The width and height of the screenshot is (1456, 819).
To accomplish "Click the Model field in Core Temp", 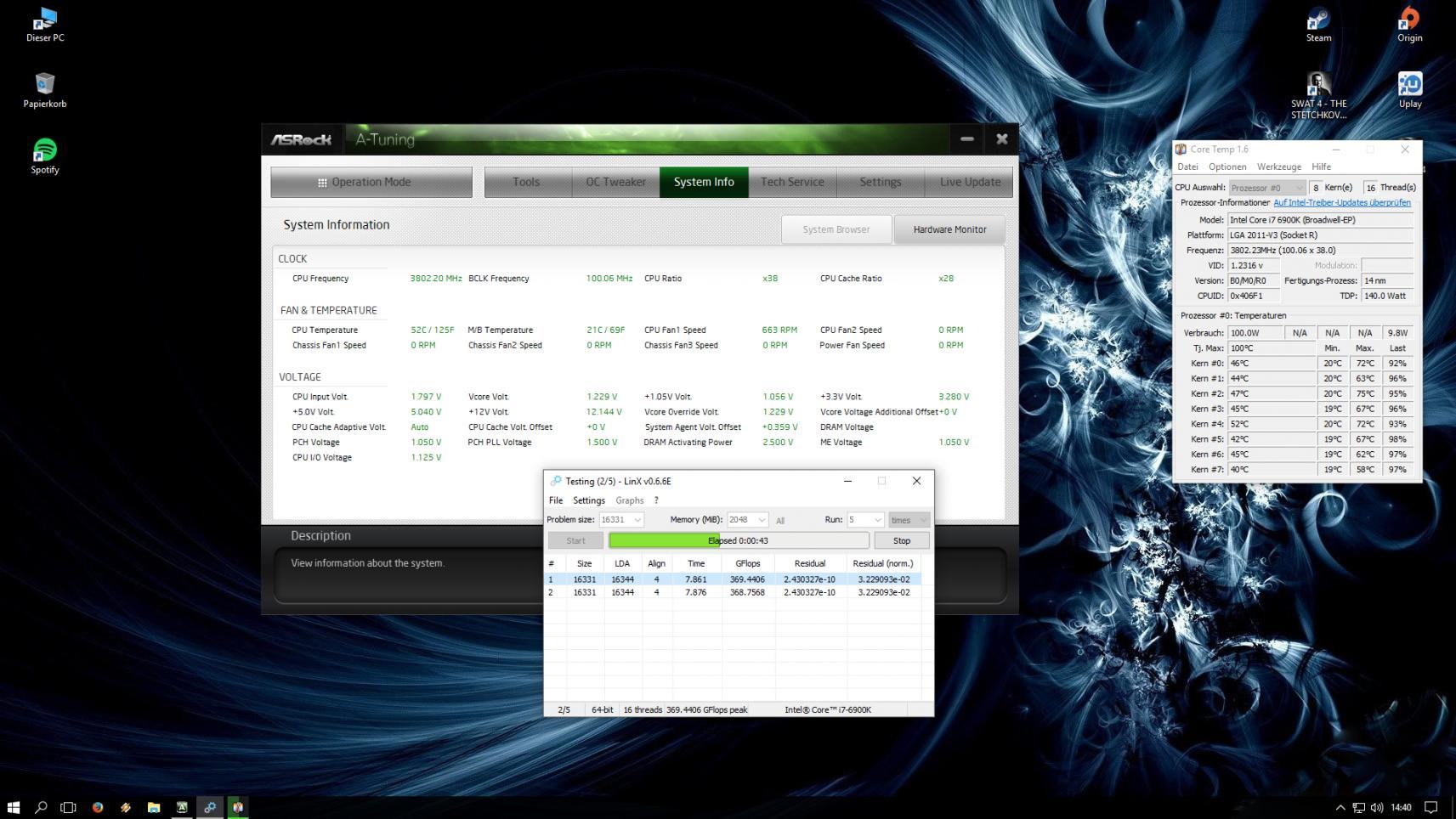I will coord(1321,220).
